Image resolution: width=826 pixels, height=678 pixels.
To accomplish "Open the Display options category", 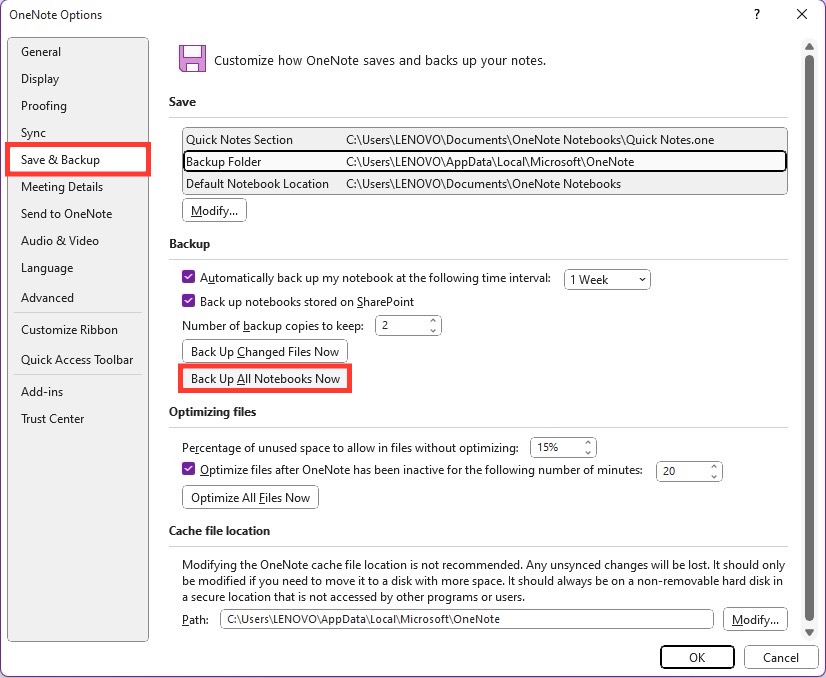I will (78, 79).
